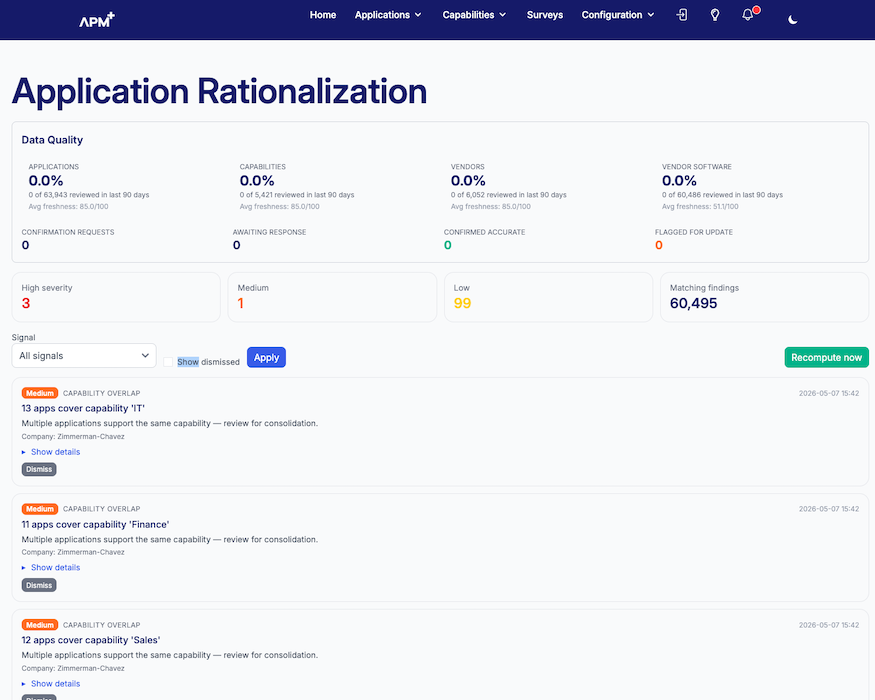Expand Show details for 'IT' capability
Image resolution: width=875 pixels, height=700 pixels.
[51, 452]
